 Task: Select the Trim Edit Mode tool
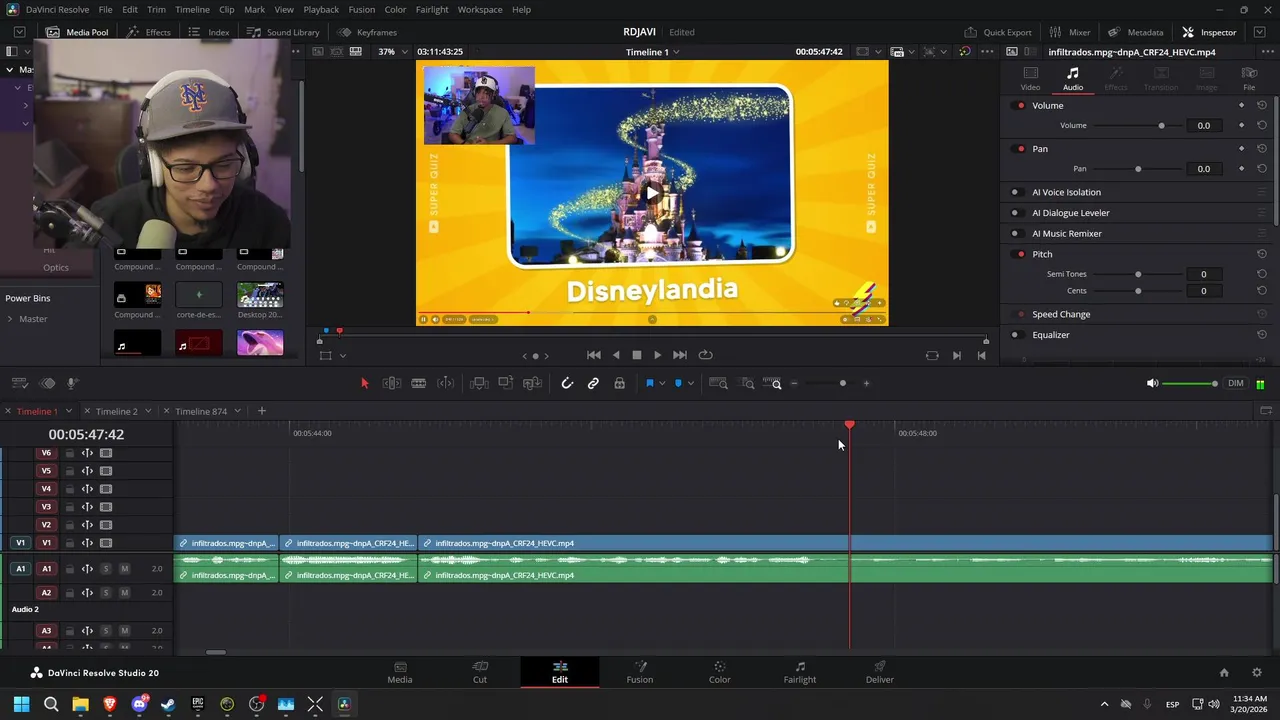392,383
